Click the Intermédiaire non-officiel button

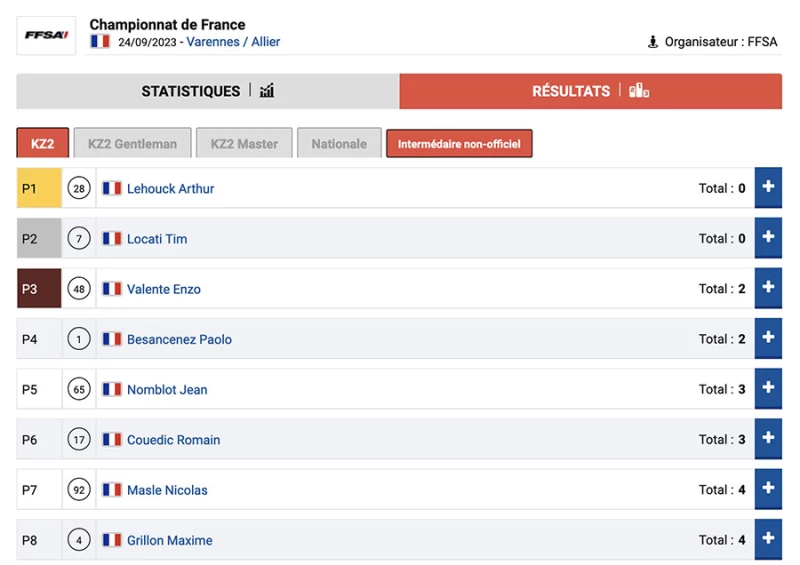click(x=460, y=144)
